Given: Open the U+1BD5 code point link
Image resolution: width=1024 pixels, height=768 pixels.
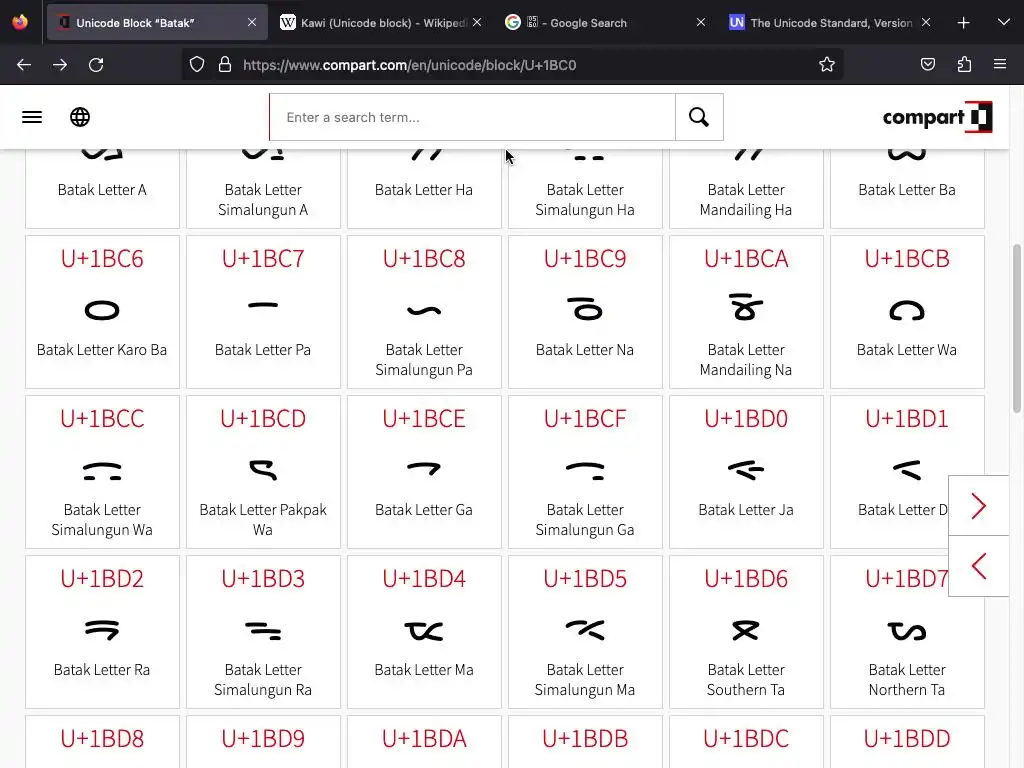Looking at the screenshot, I should point(585,579).
